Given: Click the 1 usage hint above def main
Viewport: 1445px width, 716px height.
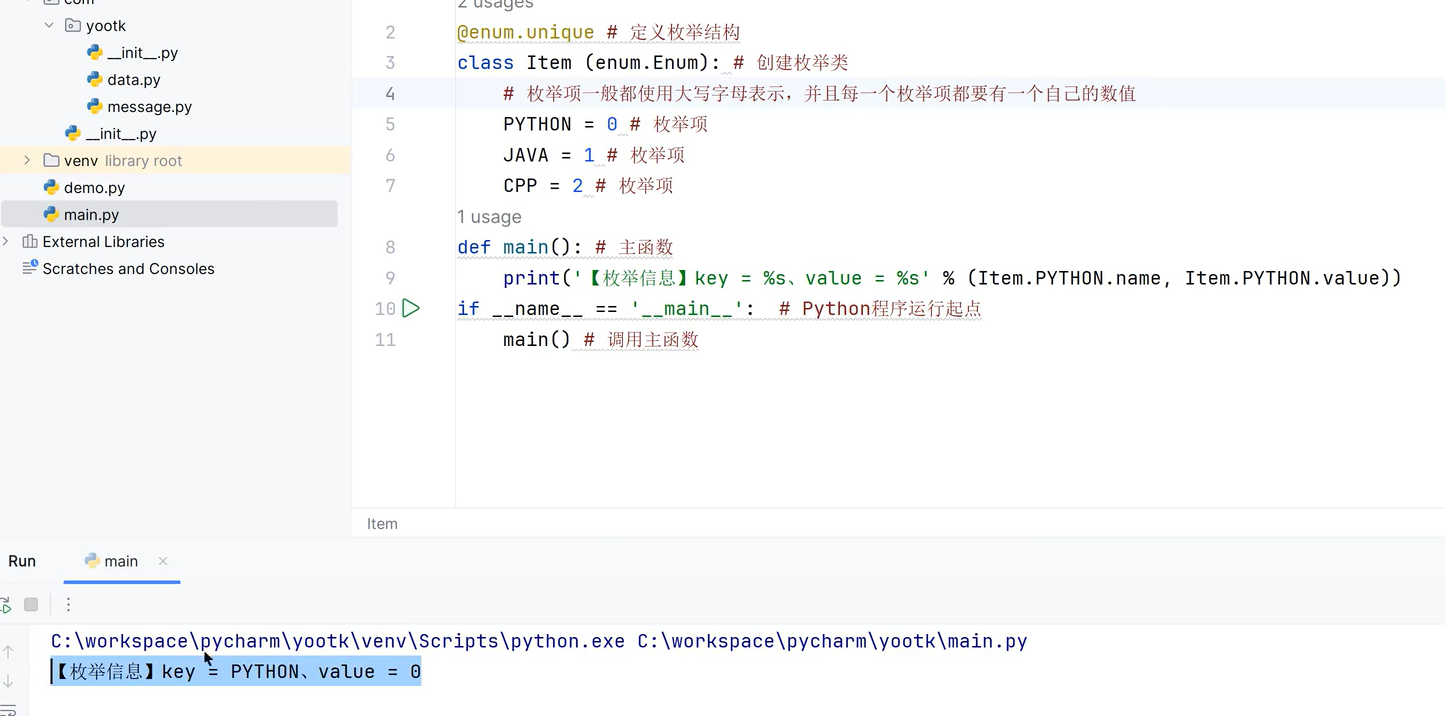Looking at the screenshot, I should tap(489, 216).
